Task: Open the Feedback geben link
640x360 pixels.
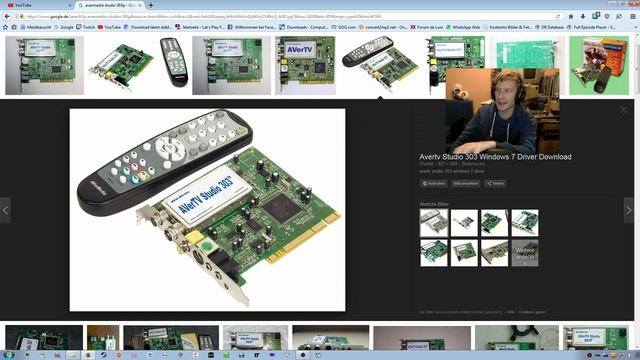Action: tap(532, 312)
